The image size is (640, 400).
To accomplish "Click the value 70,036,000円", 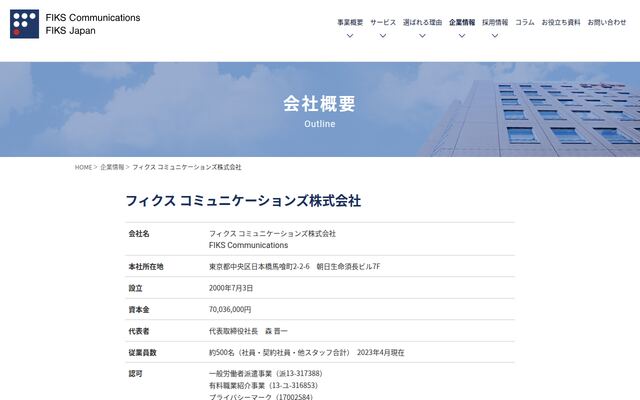I will coord(230,310).
